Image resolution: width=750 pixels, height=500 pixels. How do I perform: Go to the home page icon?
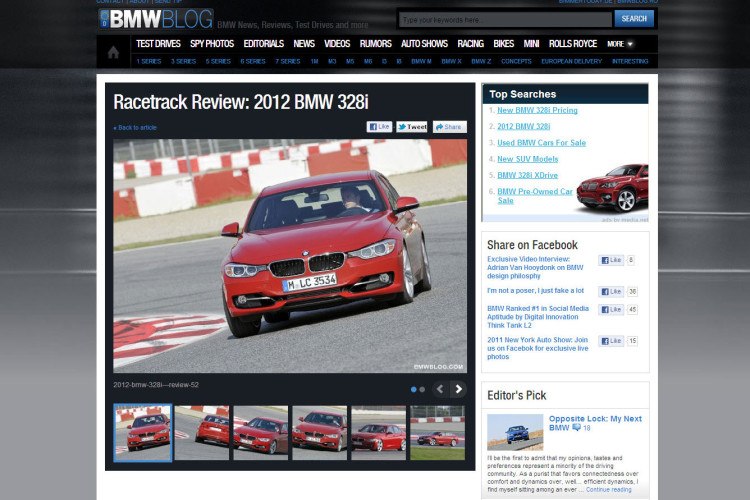pyautogui.click(x=113, y=52)
